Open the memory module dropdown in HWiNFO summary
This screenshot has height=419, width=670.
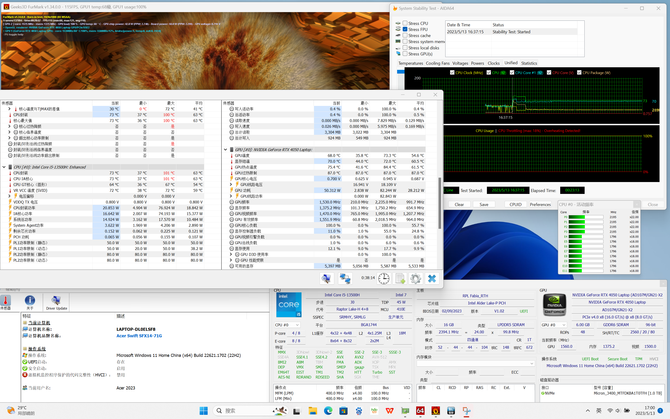click(476, 363)
